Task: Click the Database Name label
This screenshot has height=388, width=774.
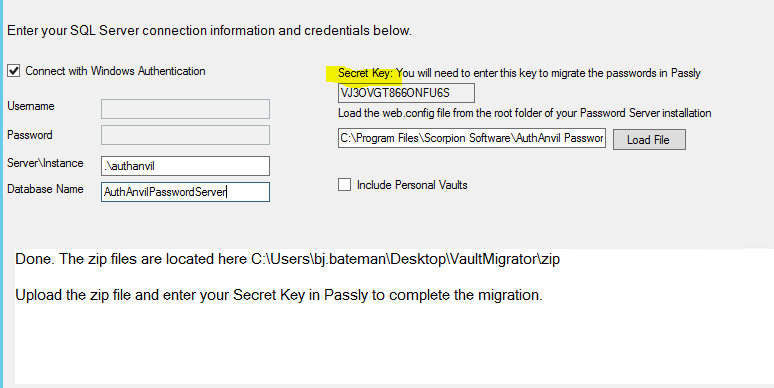Action: click(x=45, y=189)
